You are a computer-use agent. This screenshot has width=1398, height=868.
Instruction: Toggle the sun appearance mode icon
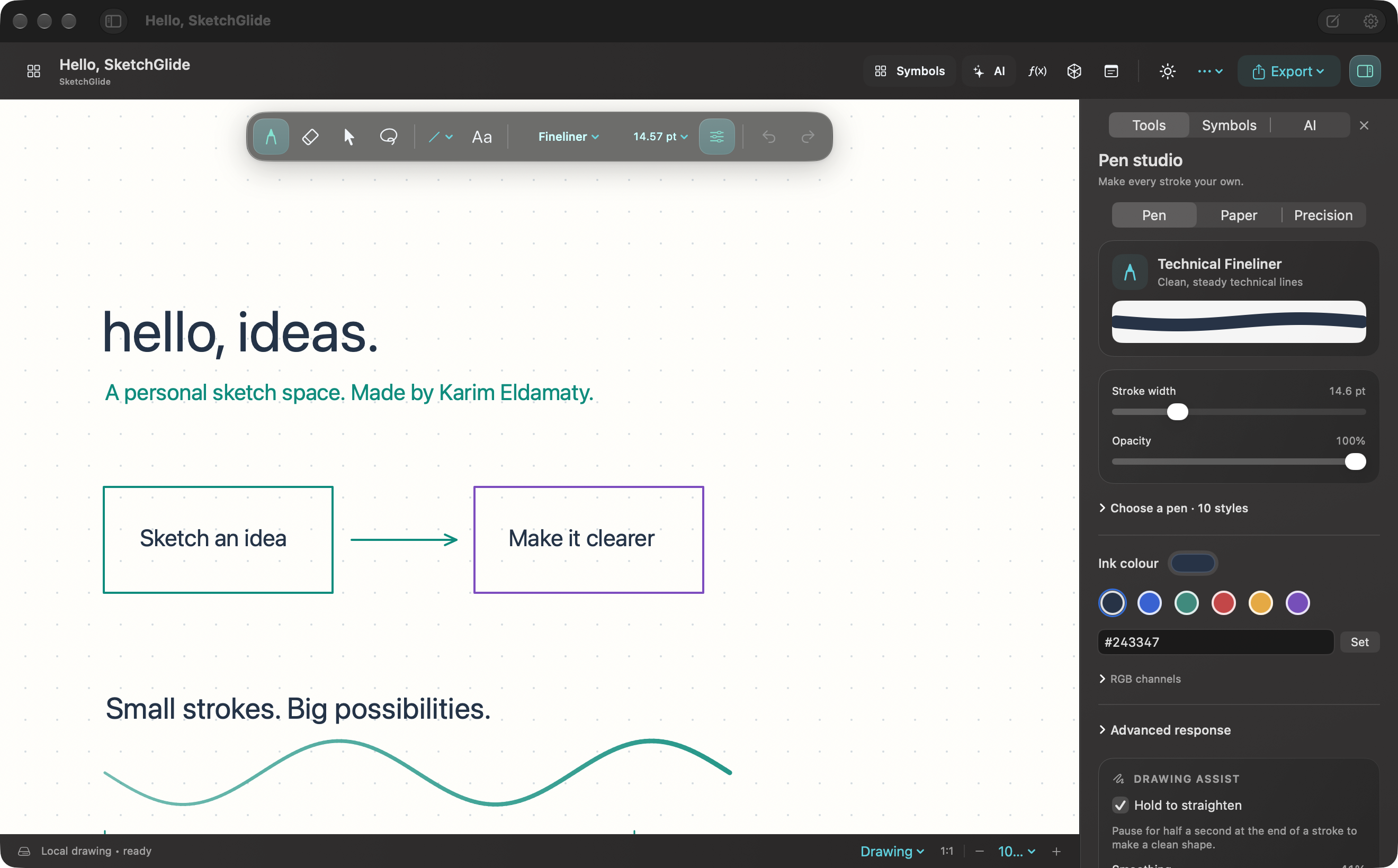coord(1167,71)
